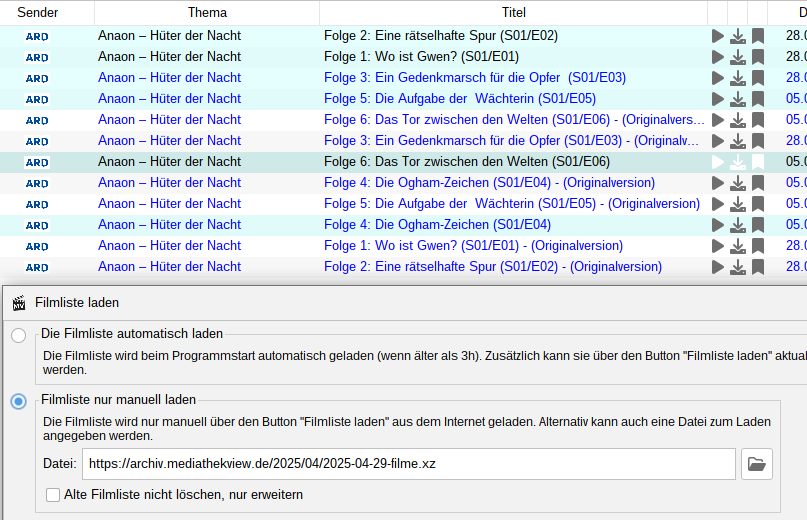Play Folge 6 Originalversion row

[717, 120]
